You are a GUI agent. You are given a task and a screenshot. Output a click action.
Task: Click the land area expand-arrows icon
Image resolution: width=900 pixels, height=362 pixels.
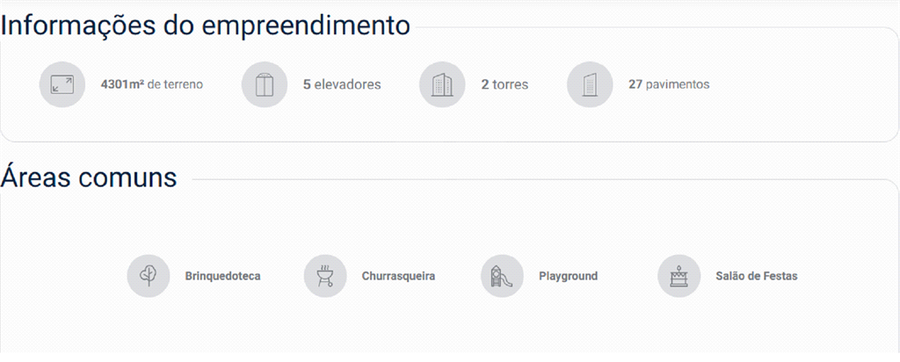point(62,85)
